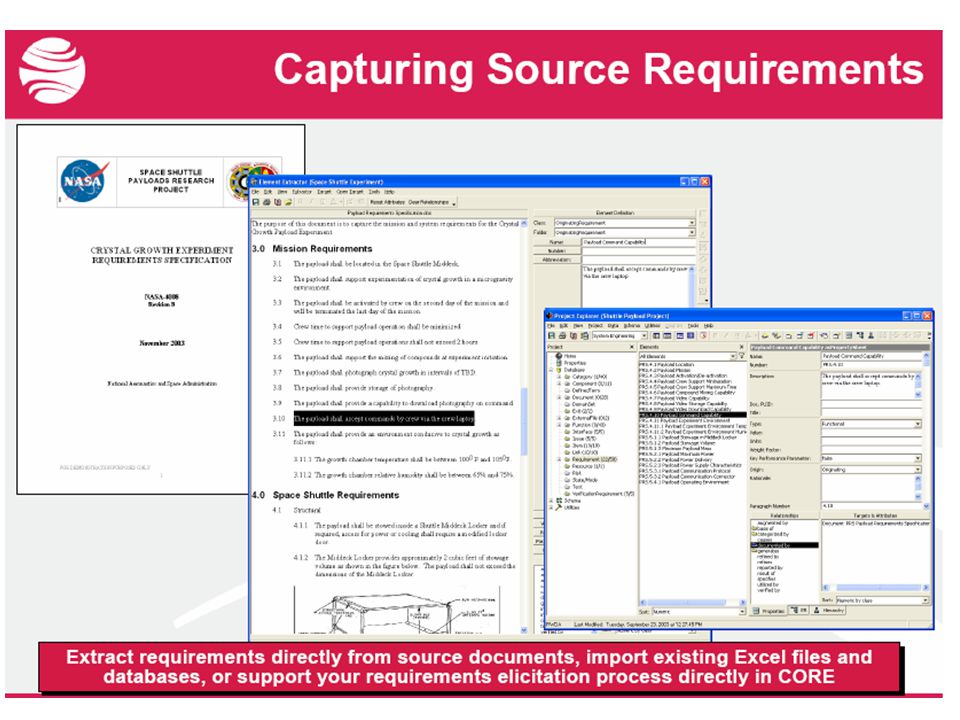Close the Project pane with its X icon
This screenshot has height=720, width=960.
tap(632, 347)
